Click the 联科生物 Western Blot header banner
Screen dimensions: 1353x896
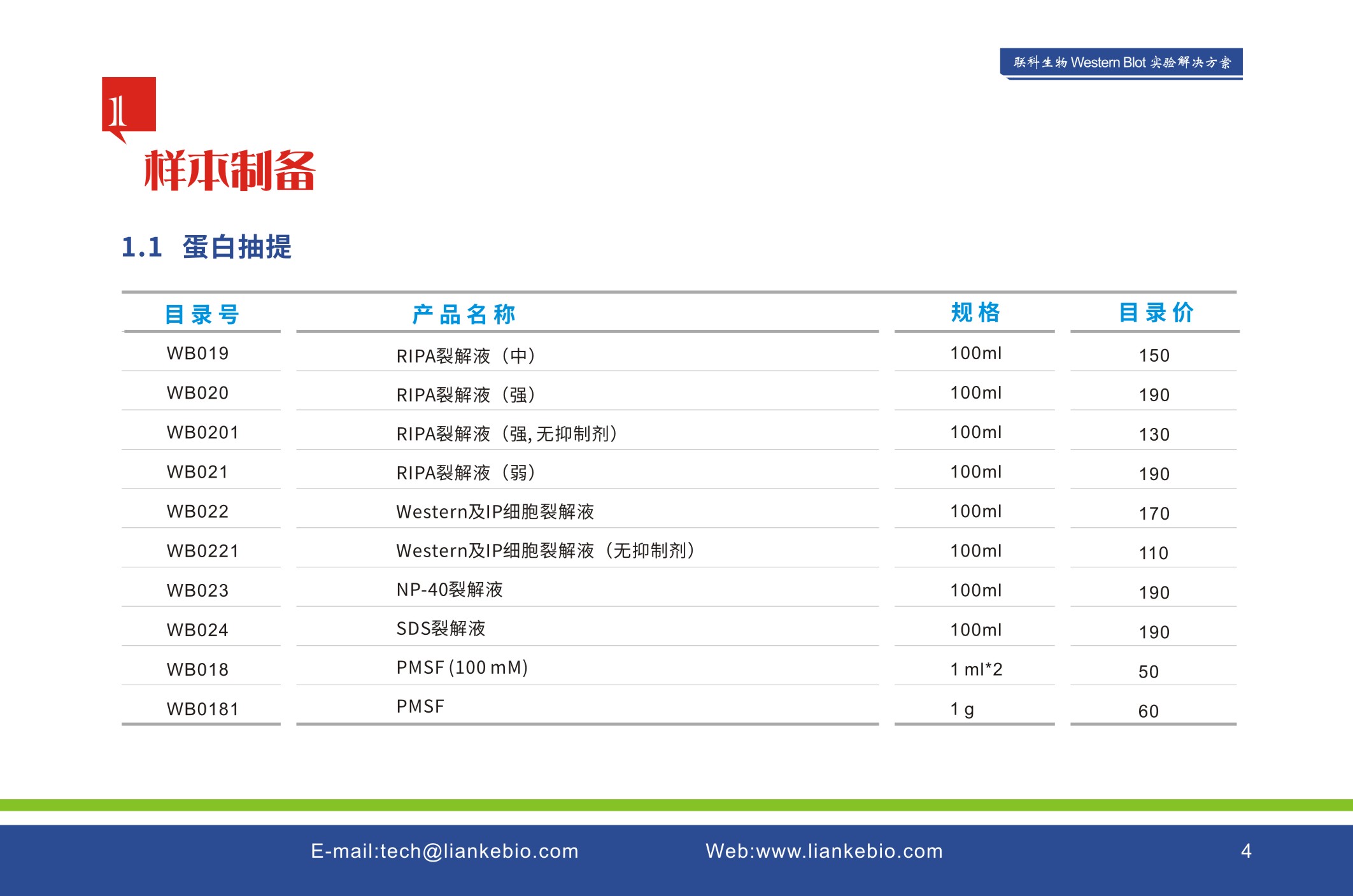pyautogui.click(x=1121, y=62)
